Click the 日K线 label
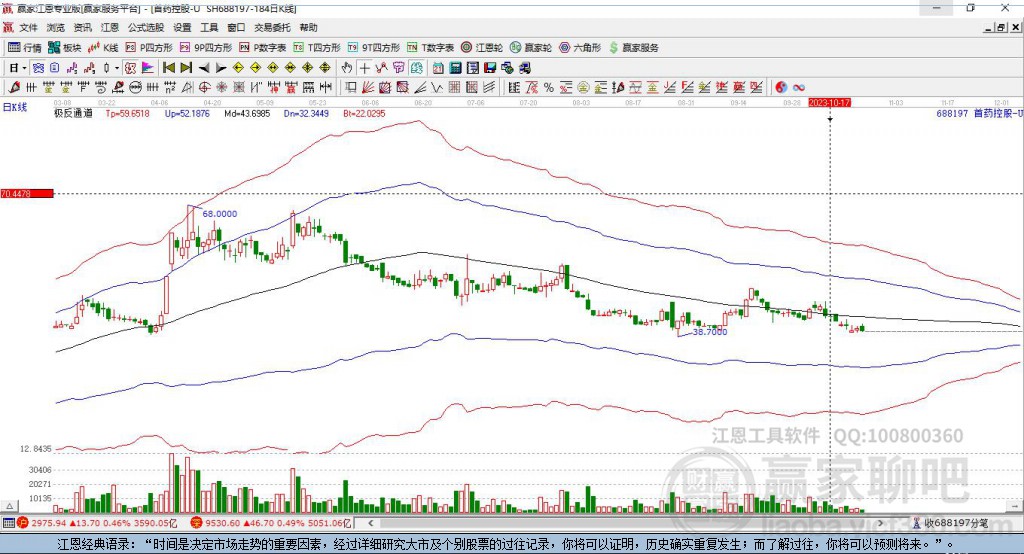Viewport: 1024px width, 554px height. pyautogui.click(x=14, y=107)
